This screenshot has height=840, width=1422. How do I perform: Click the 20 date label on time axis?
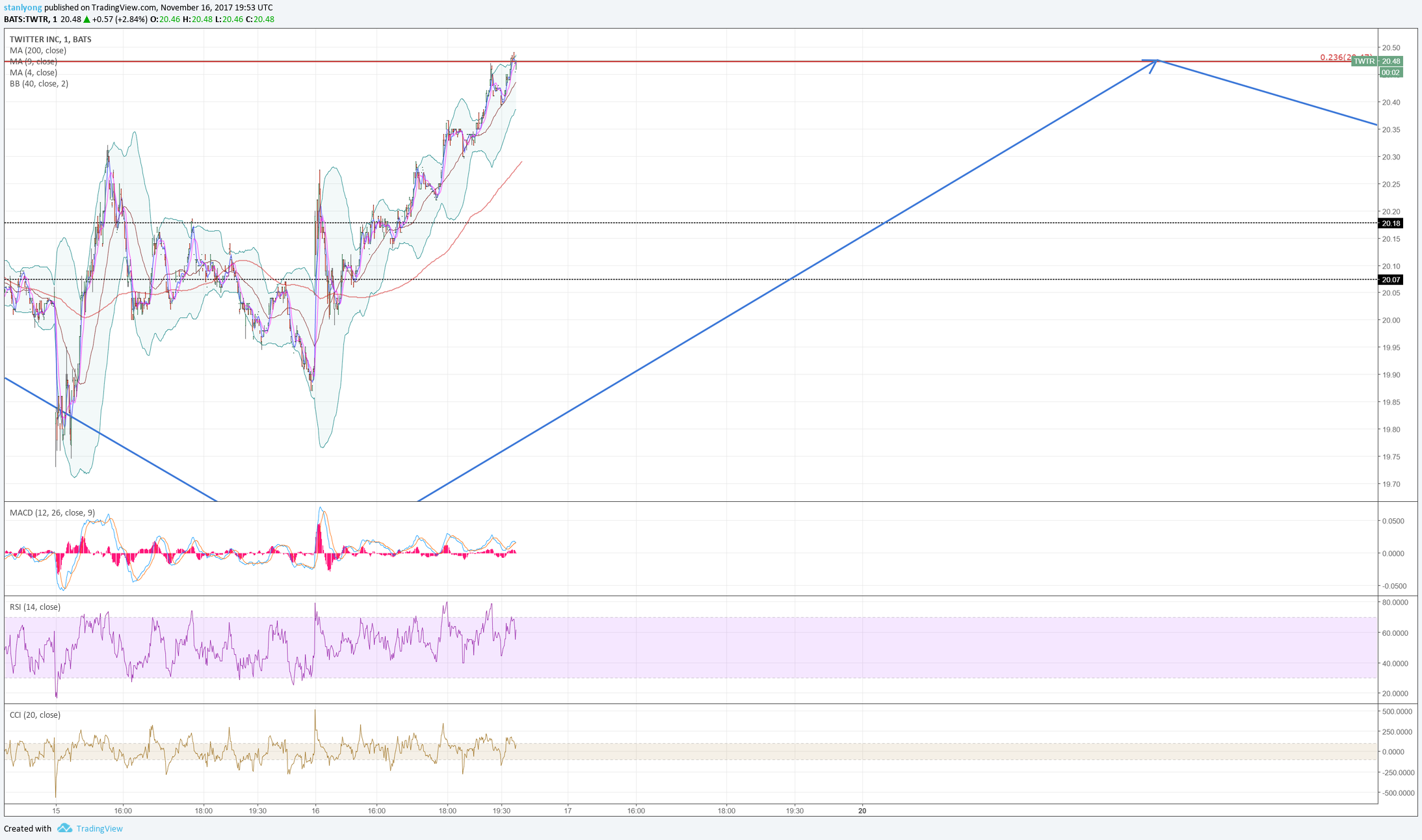click(x=862, y=810)
